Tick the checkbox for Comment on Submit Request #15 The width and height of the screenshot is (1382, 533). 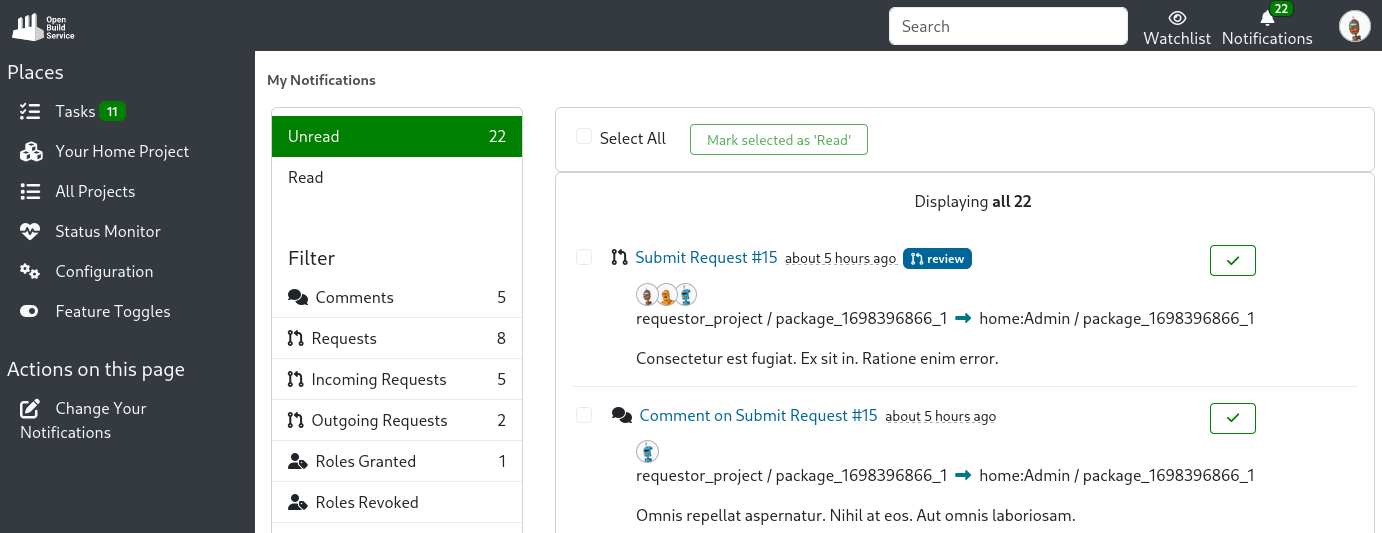[584, 415]
